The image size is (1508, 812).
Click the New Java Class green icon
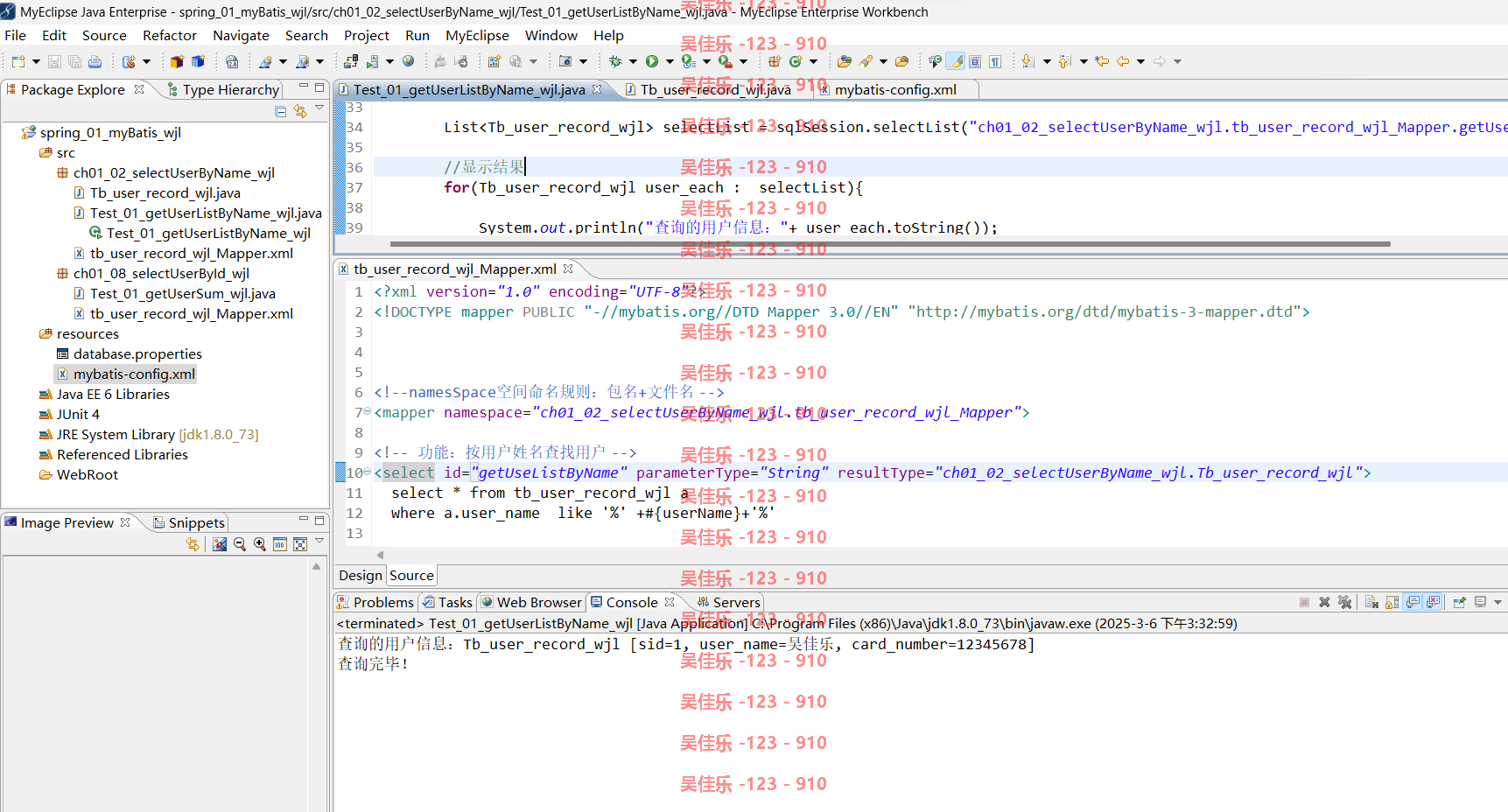click(796, 61)
